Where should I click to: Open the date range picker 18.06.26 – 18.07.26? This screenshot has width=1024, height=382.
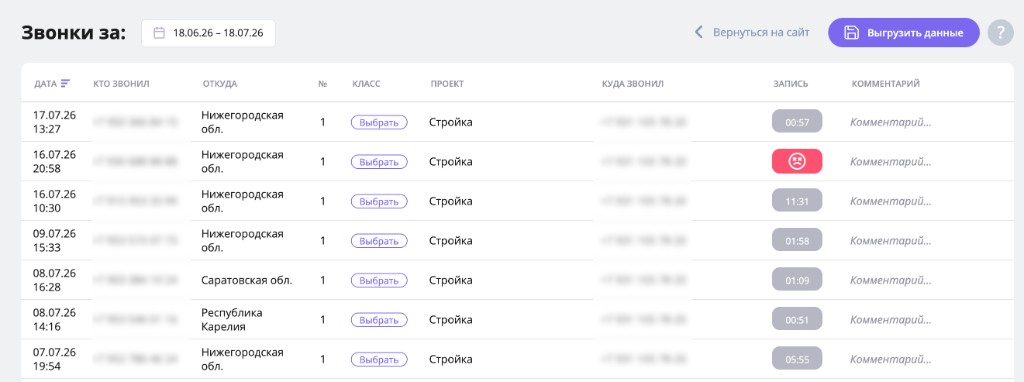[x=208, y=33]
